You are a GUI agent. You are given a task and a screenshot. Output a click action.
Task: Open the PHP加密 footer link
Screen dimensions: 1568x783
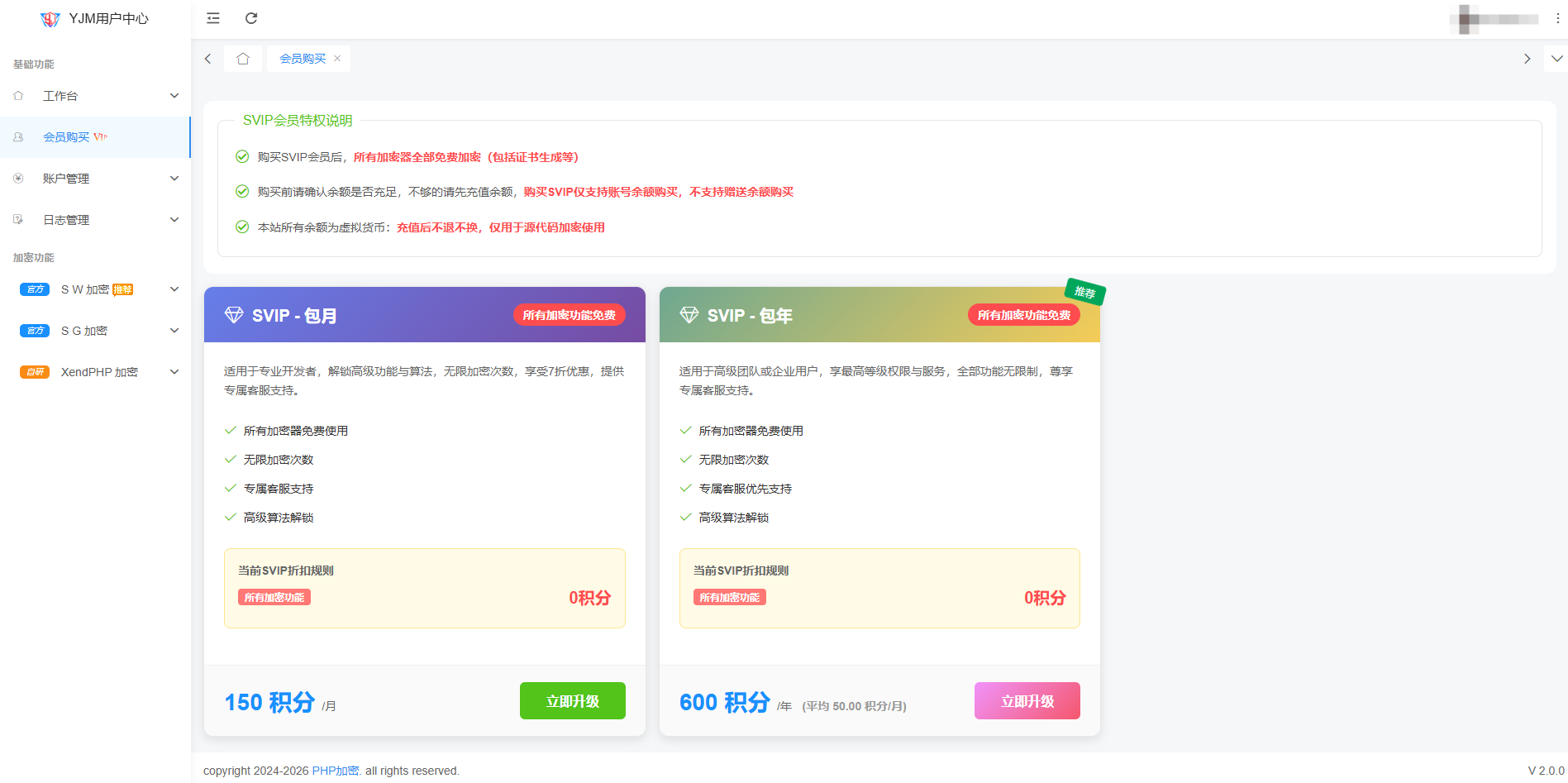pyautogui.click(x=335, y=771)
